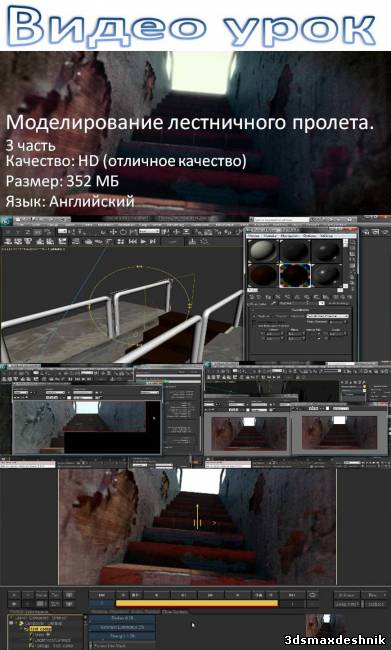Click the yellow timeline progress bar

click(x=197, y=603)
